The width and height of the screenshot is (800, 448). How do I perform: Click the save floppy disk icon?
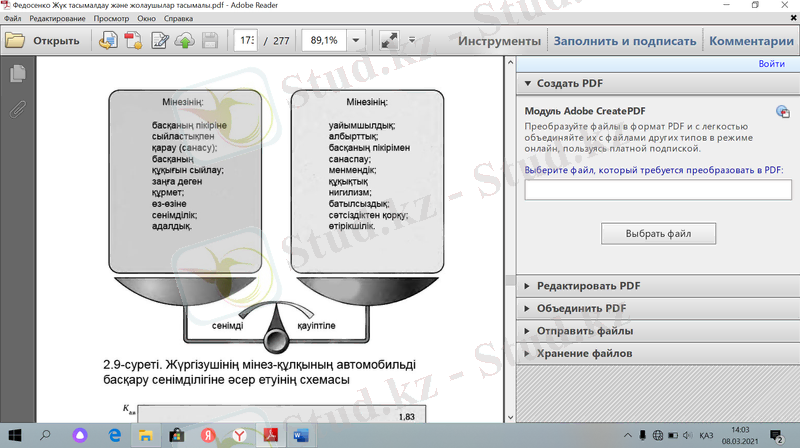tap(210, 41)
